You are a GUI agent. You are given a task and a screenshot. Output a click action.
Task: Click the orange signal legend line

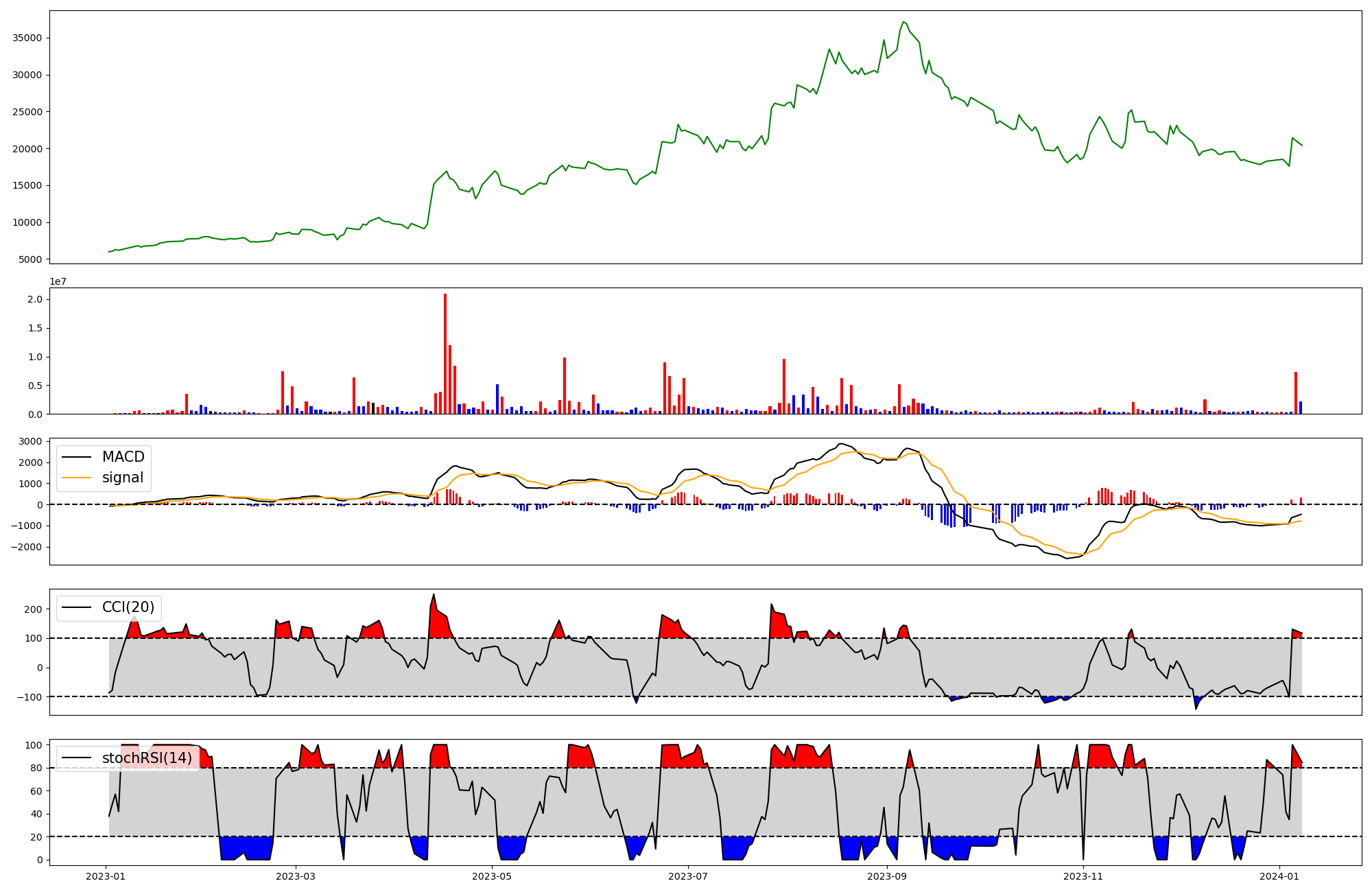(x=76, y=478)
